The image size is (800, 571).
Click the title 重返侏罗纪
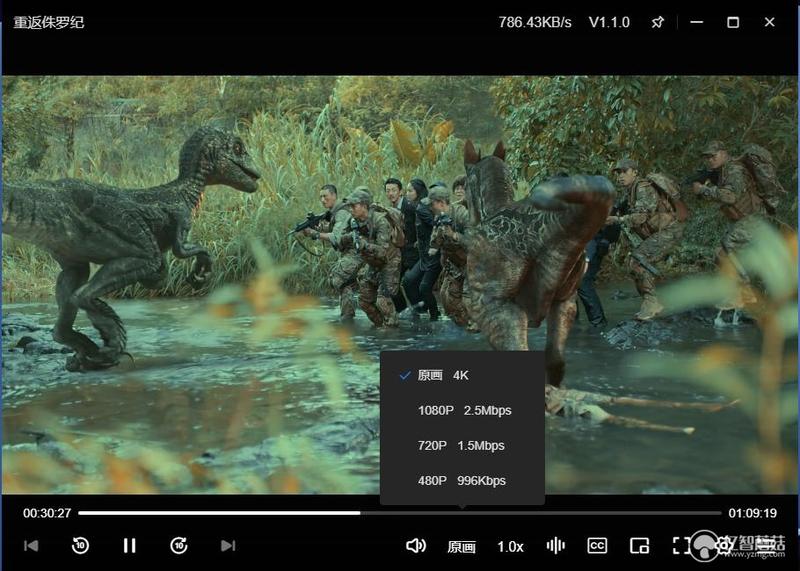tap(49, 22)
